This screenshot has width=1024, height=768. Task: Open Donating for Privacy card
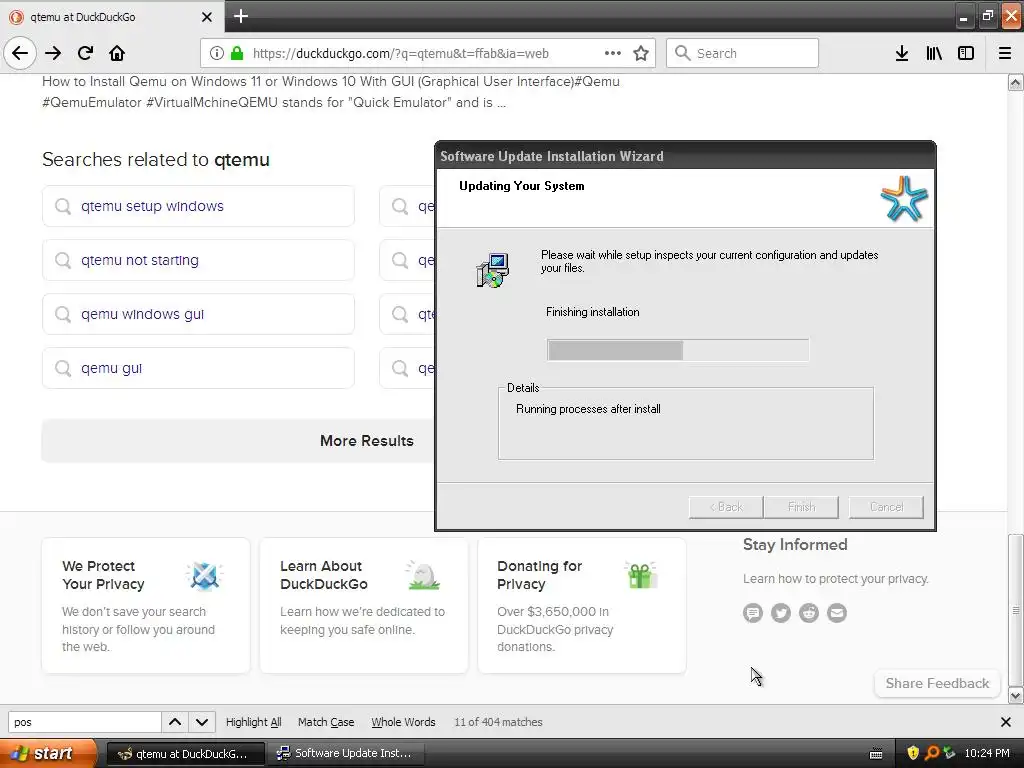tap(582, 605)
